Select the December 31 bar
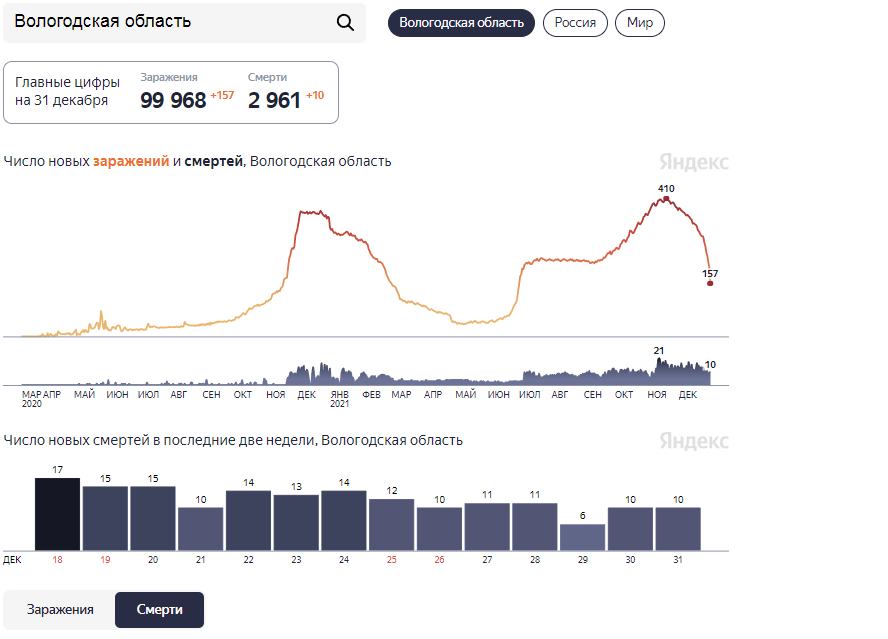888x639 pixels. coord(678,529)
